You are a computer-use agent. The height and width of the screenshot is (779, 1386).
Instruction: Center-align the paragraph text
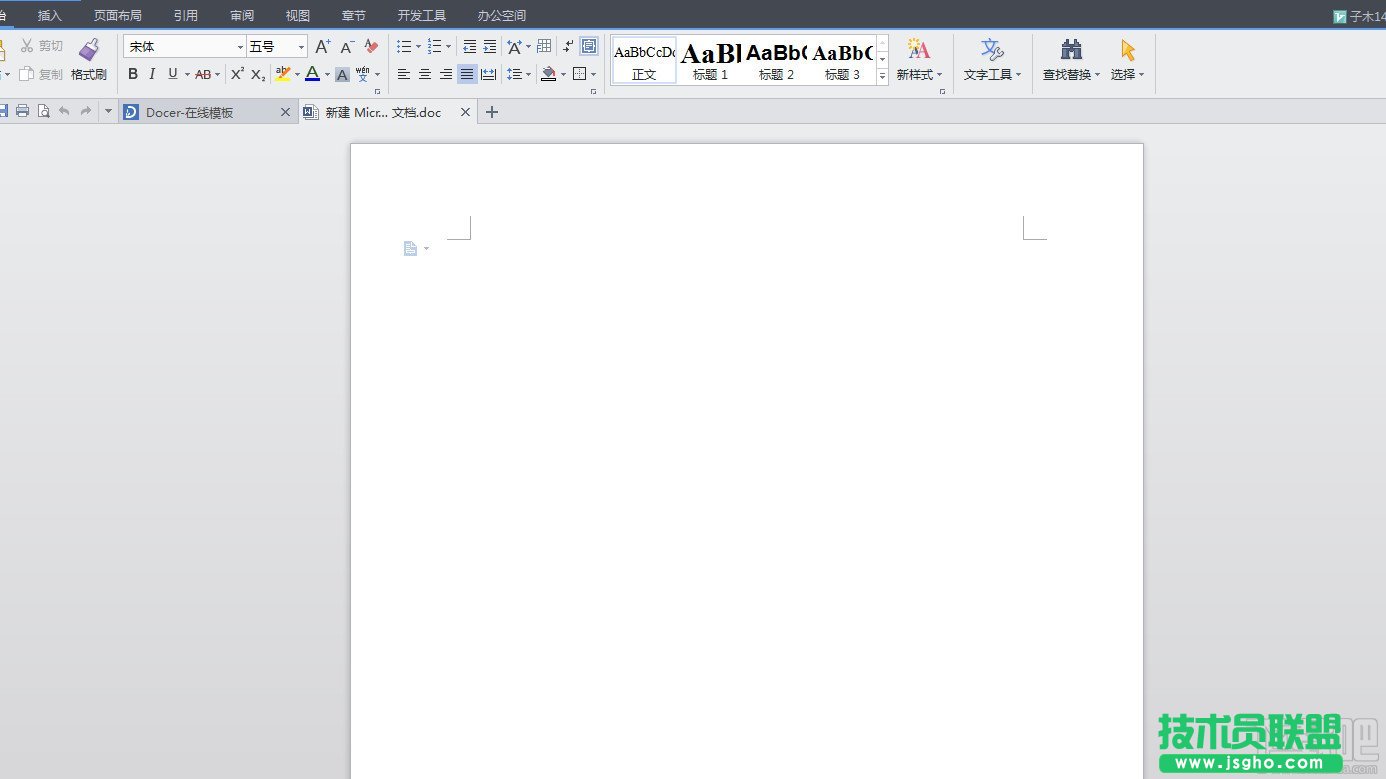(425, 74)
